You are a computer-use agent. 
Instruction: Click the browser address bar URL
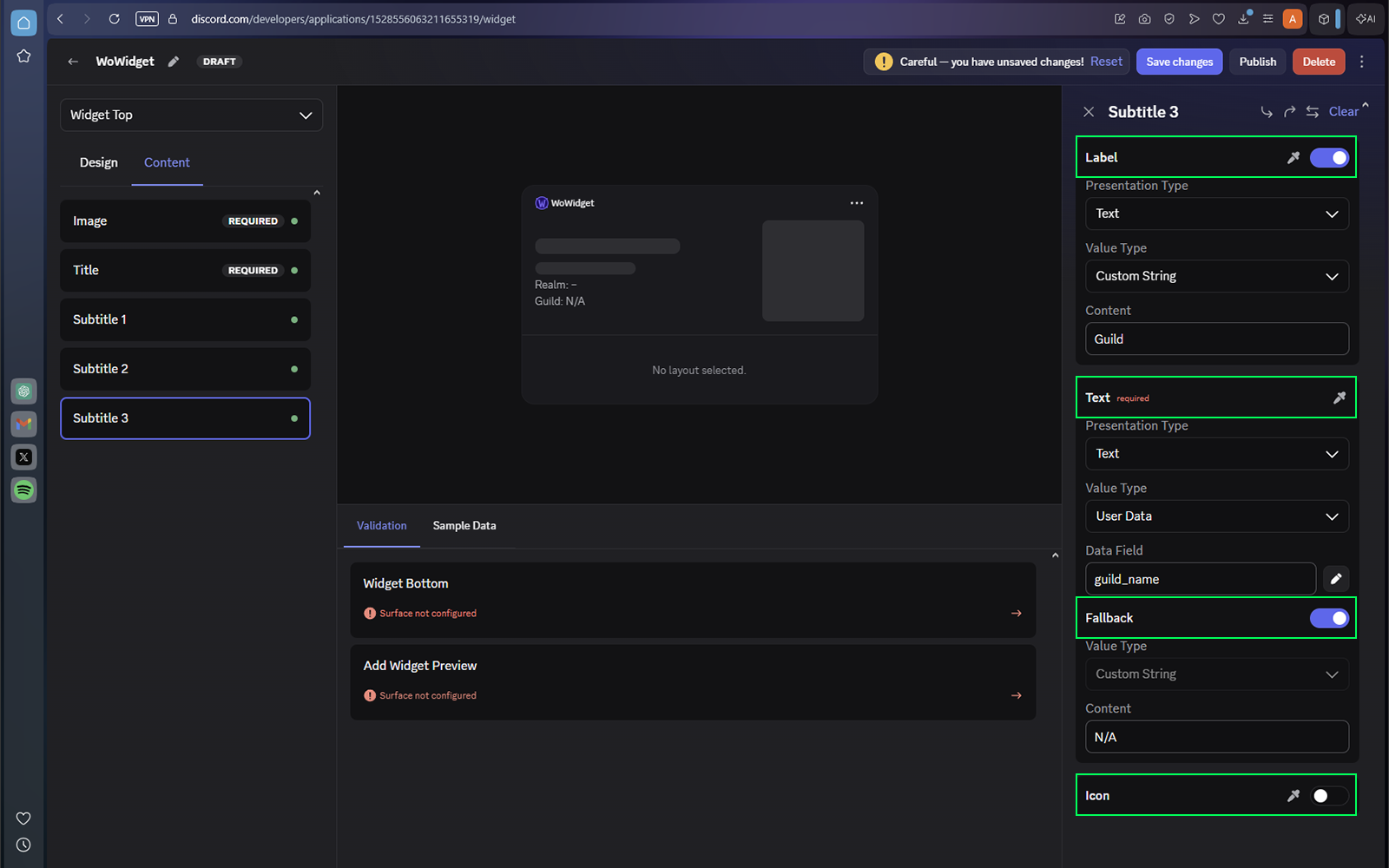click(x=353, y=19)
